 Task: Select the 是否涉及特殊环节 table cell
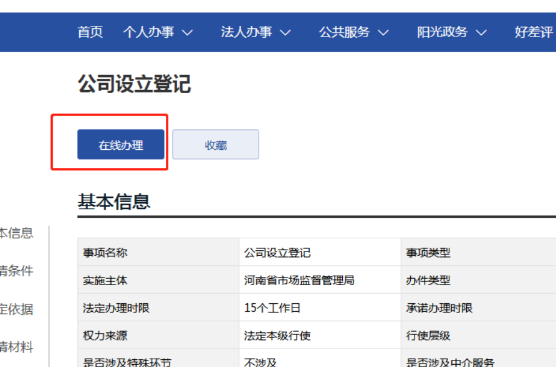(x=159, y=358)
